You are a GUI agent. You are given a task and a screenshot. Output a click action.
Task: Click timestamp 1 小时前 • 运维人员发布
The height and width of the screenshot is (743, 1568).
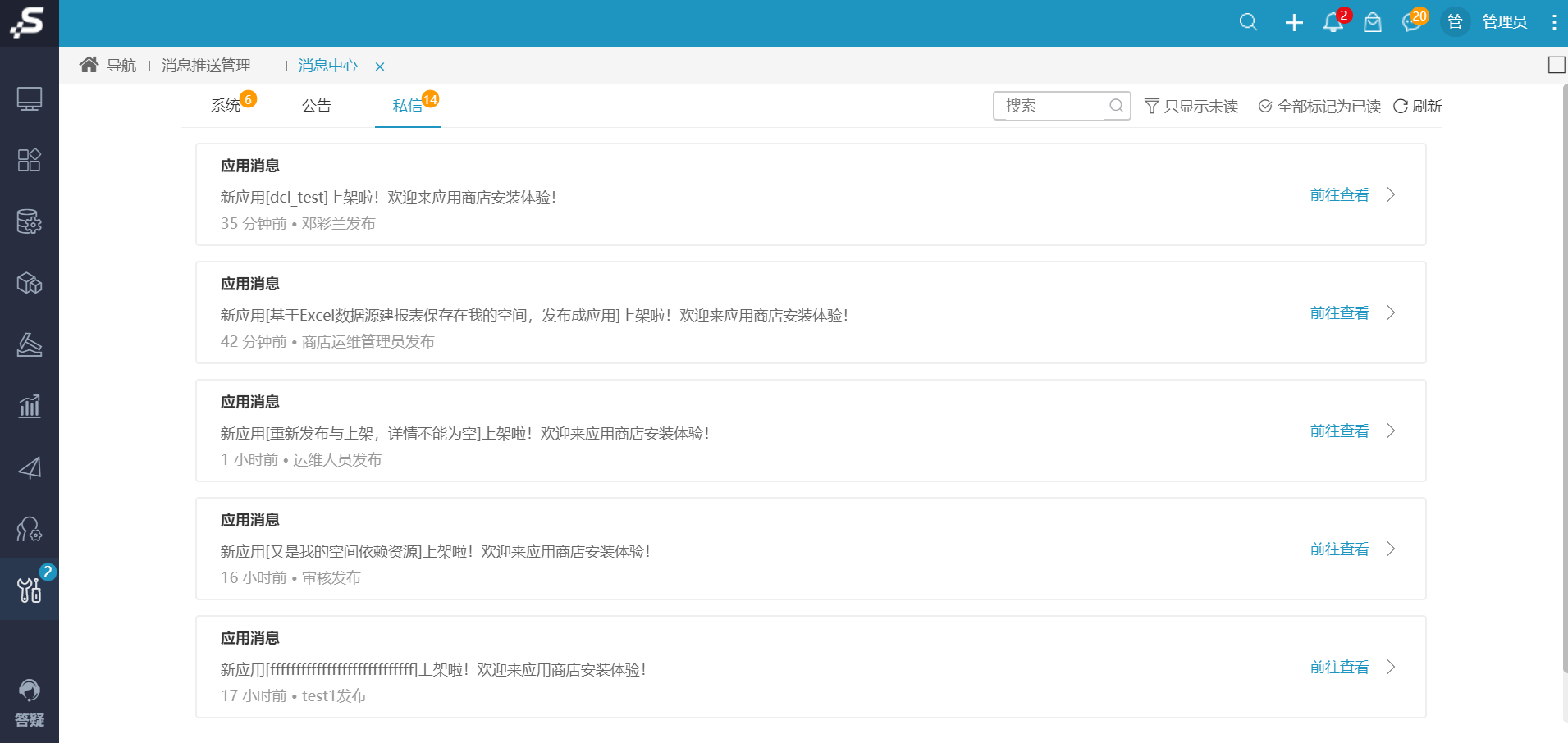301,460
